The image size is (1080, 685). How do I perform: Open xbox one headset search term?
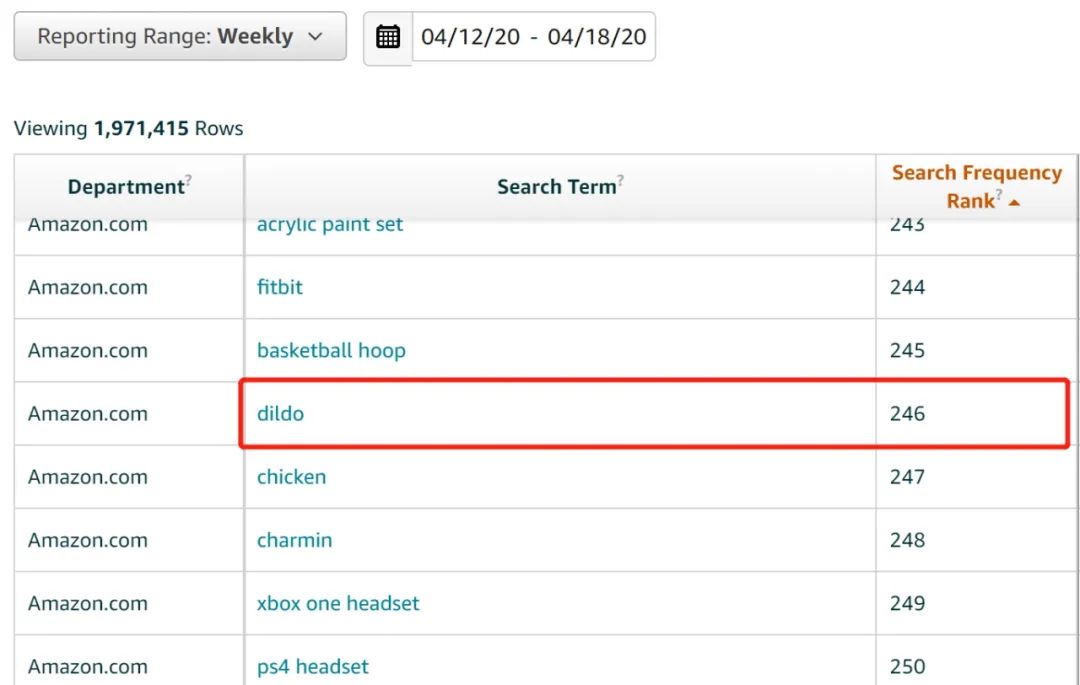pyautogui.click(x=338, y=603)
